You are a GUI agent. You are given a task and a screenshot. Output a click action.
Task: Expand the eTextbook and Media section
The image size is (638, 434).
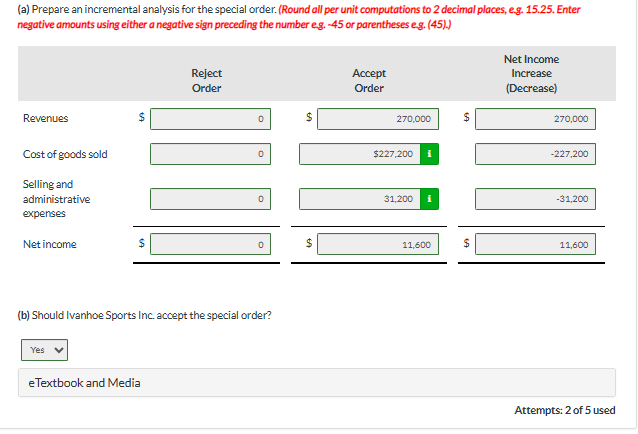[x=317, y=383]
